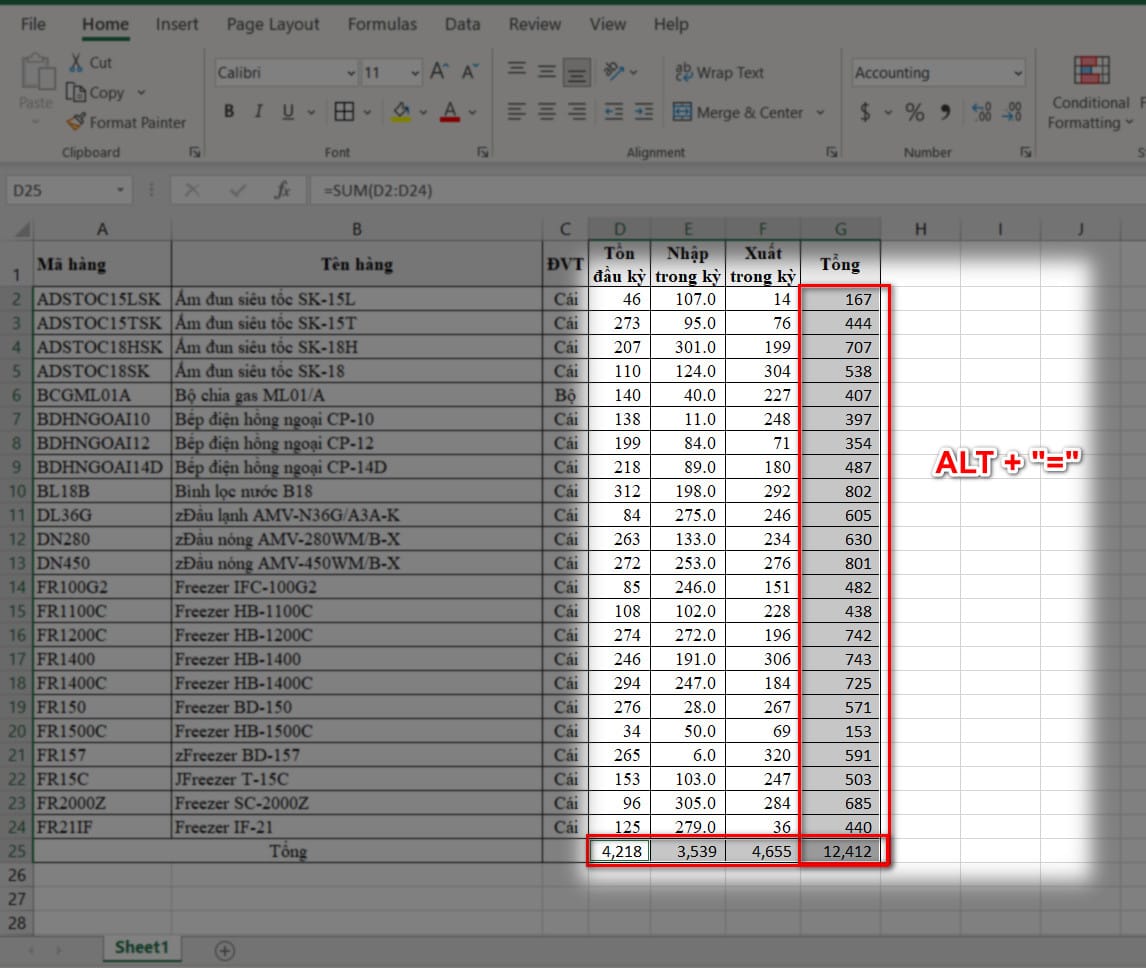Click the Insert Function fx icon
The height and width of the screenshot is (968, 1146).
(282, 190)
